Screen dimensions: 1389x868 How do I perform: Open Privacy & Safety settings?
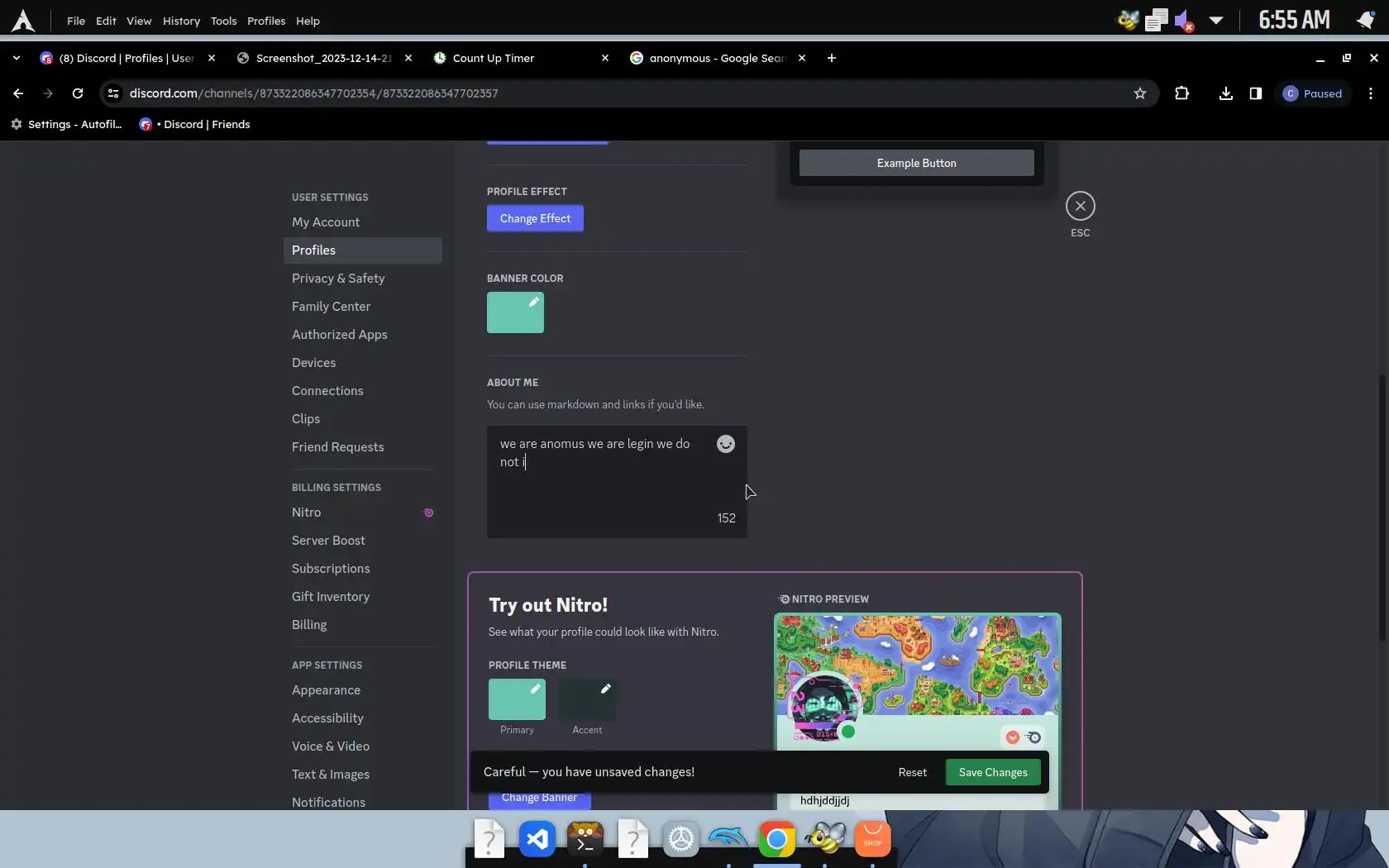[362, 279]
